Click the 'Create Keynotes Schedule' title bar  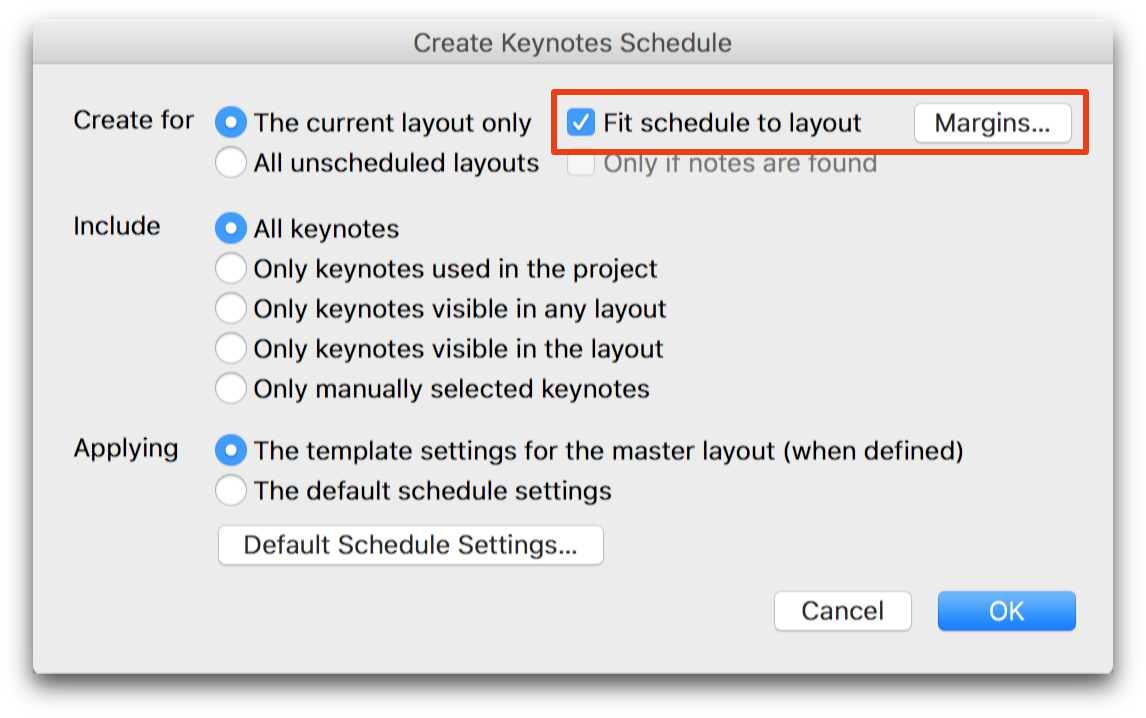572,43
